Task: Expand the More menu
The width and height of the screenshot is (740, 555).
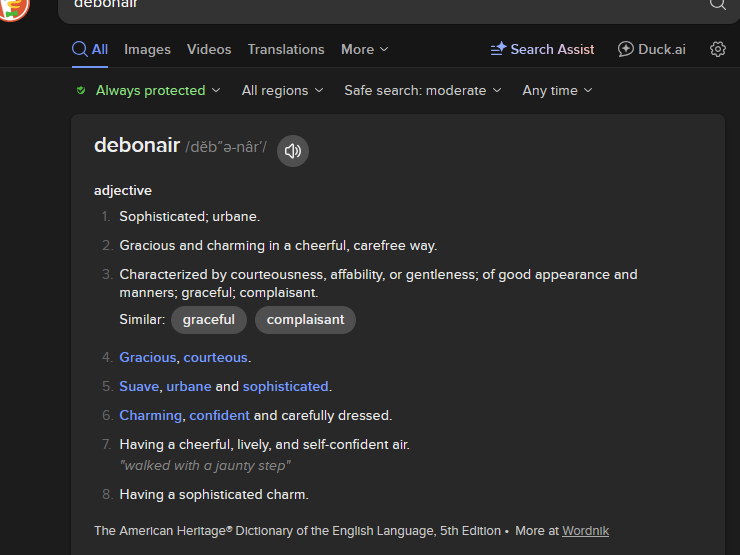Action: click(364, 49)
